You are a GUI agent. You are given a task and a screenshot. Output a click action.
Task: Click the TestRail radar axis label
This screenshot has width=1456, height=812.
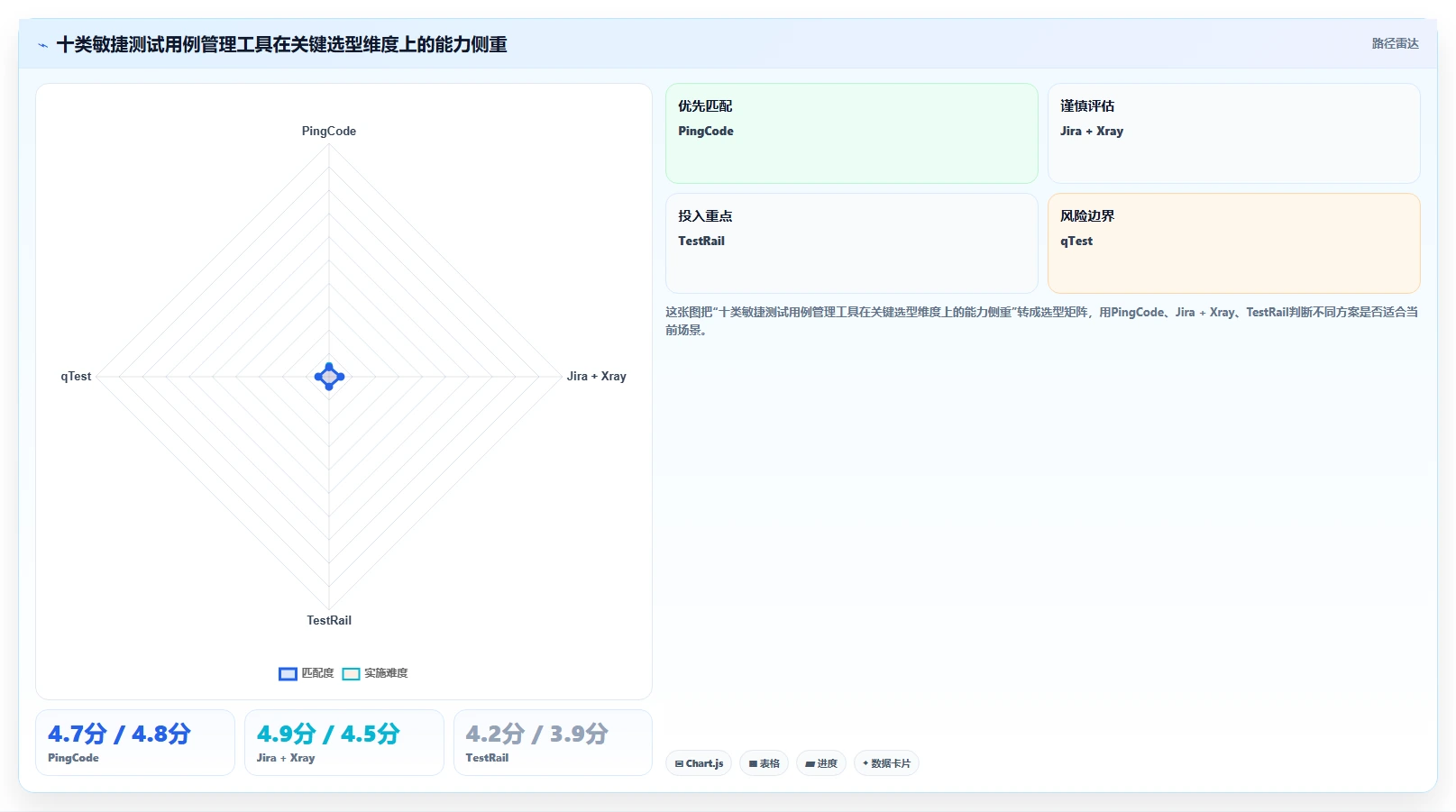click(x=329, y=620)
